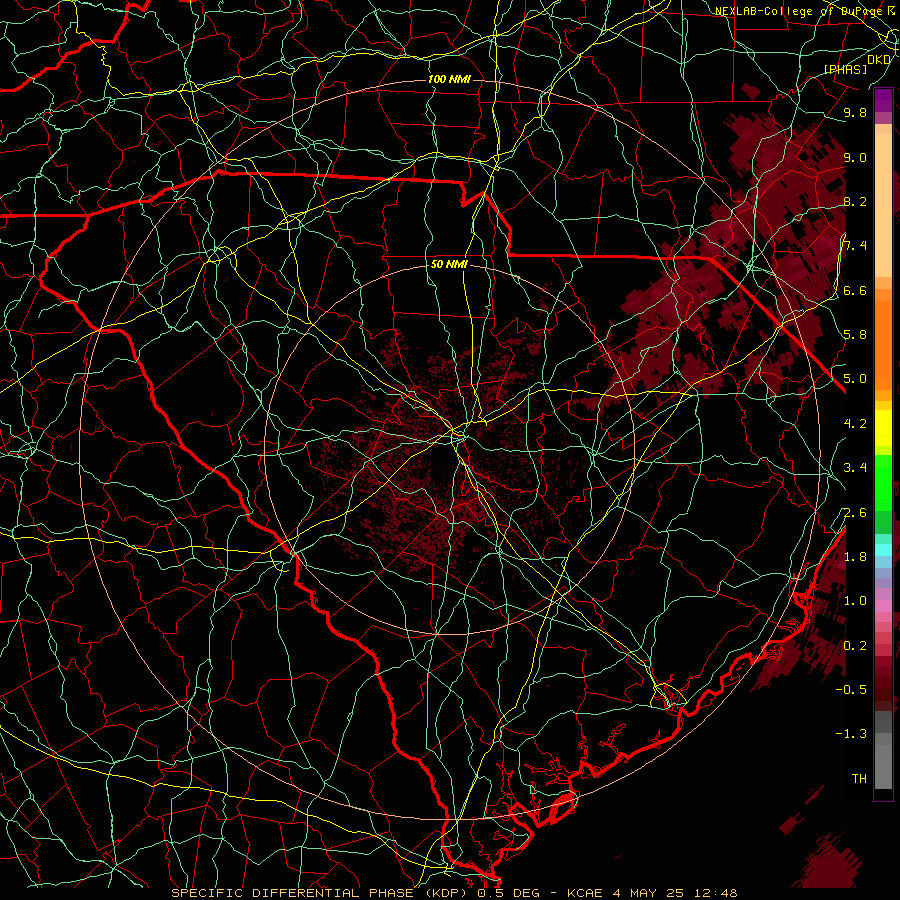Click the orange band of the color scale
This screenshot has height=900, width=900.
(883, 344)
